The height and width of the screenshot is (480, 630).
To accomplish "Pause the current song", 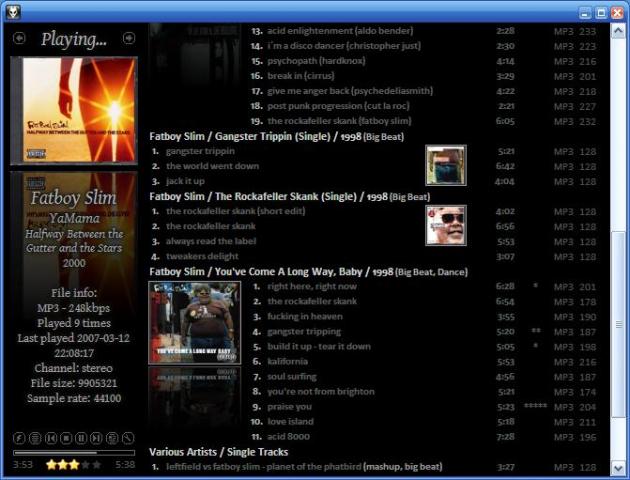I will tap(81, 438).
